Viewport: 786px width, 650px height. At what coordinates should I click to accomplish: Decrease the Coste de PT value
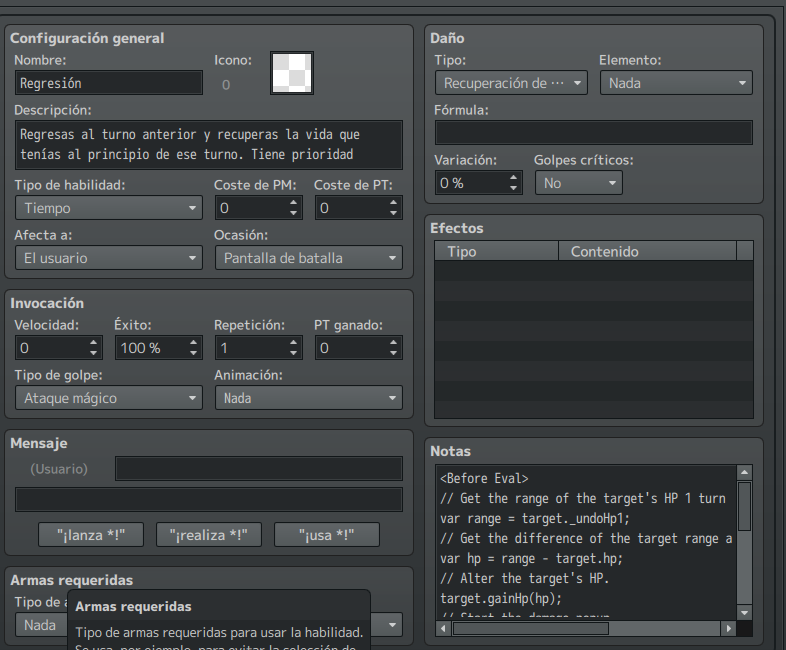tap(394, 213)
